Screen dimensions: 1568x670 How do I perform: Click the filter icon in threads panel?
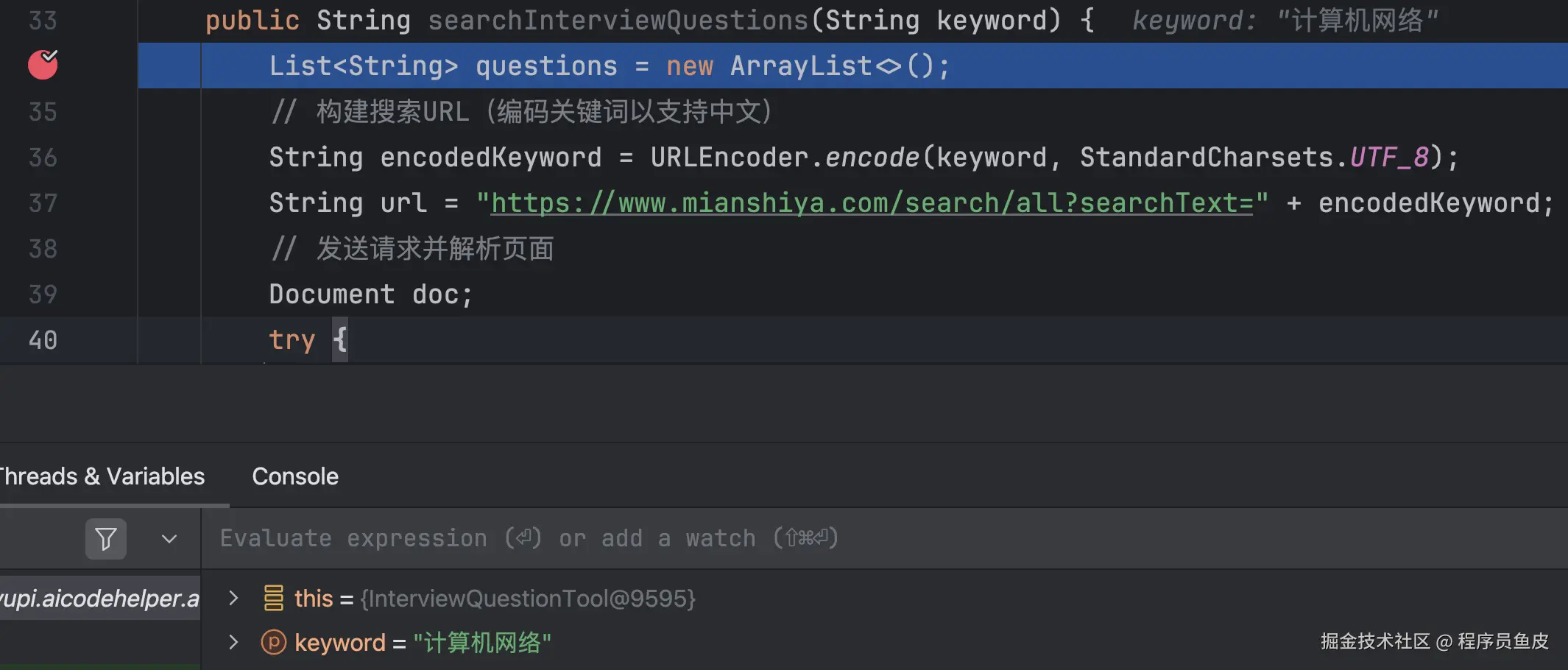[106, 539]
